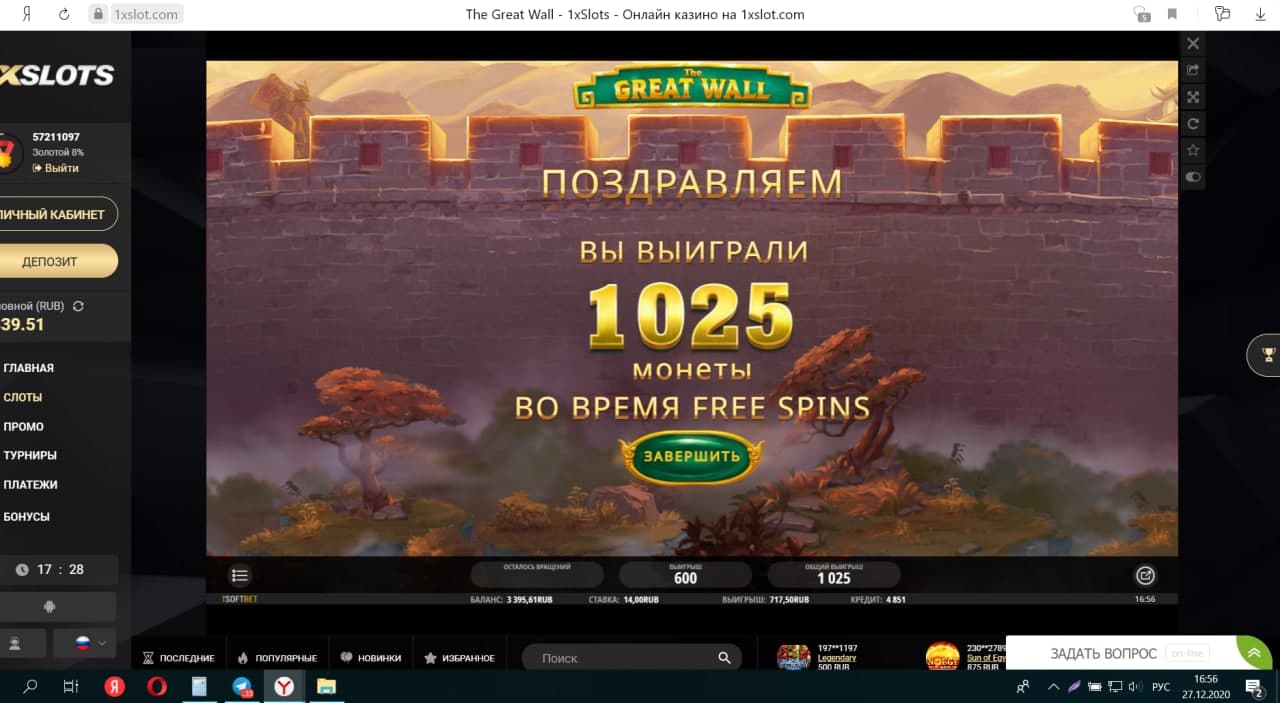This screenshot has height=703, width=1280.
Task: Click the game's bottom-right export icon
Action: (1146, 575)
